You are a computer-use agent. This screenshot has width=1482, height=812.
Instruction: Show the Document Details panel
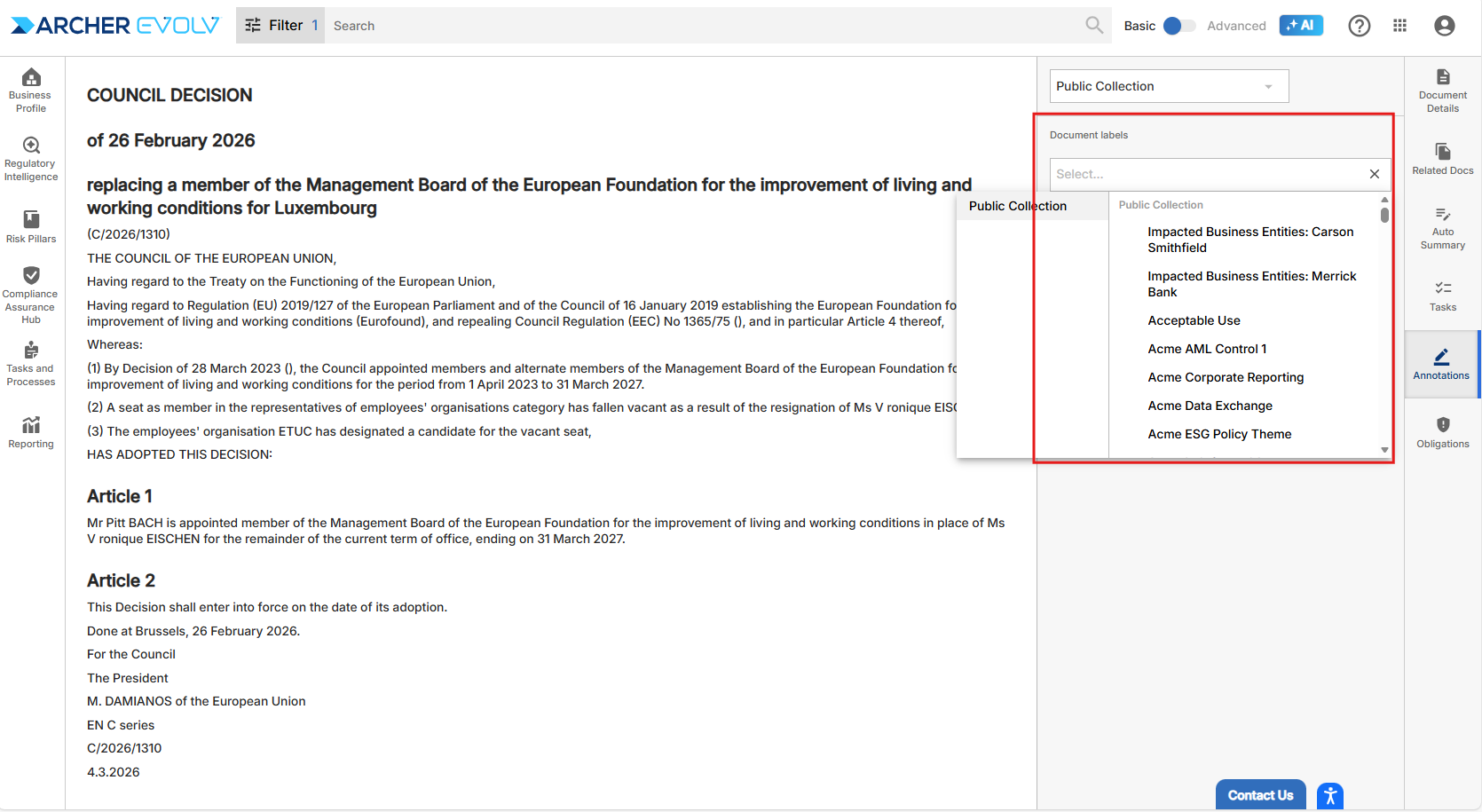[1442, 90]
